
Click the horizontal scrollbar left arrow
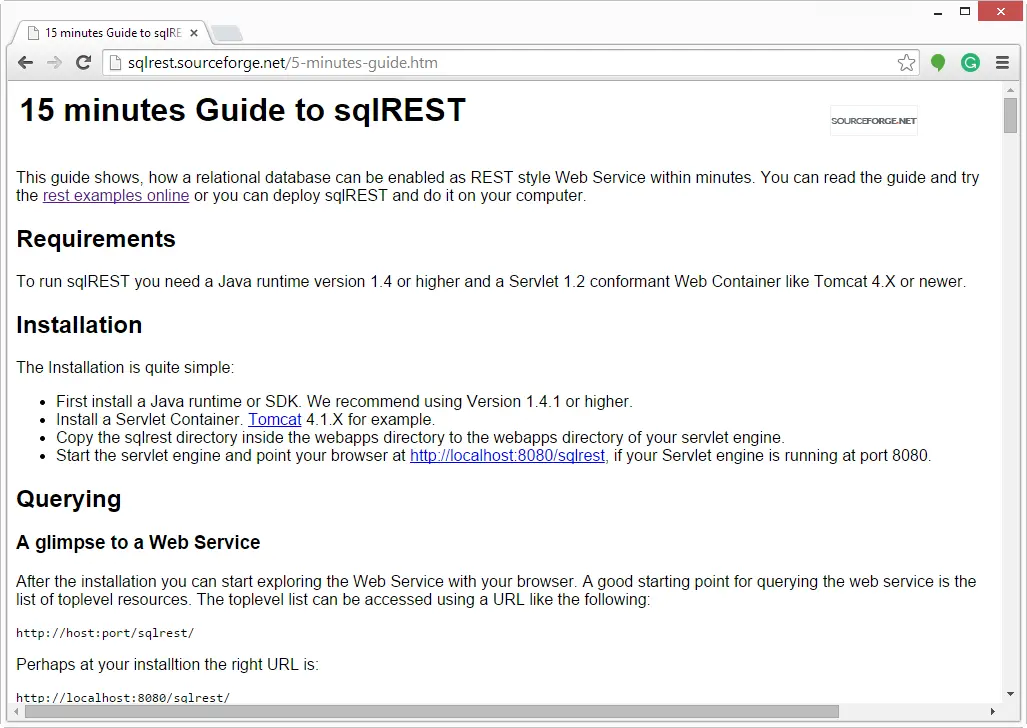click(x=16, y=712)
